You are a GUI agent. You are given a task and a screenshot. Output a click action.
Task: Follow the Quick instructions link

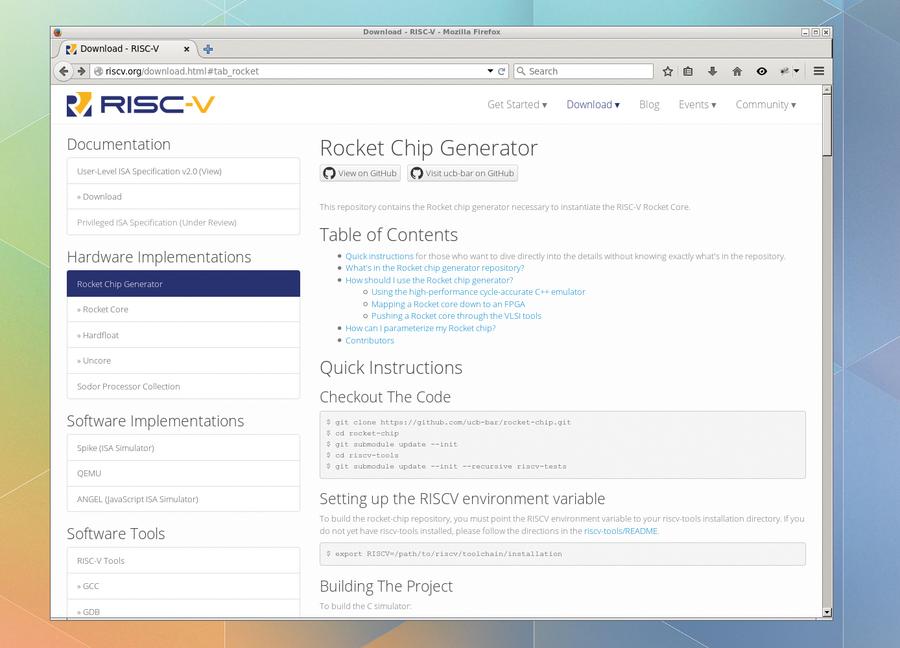click(379, 256)
